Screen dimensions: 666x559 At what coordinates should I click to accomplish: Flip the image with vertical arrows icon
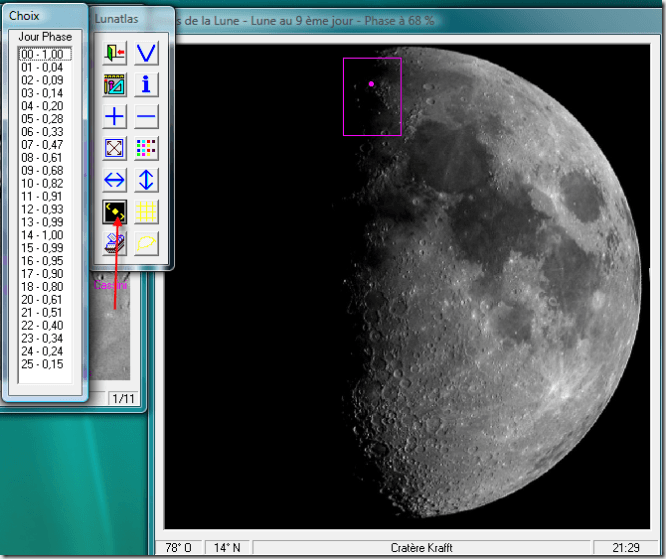pos(147,180)
